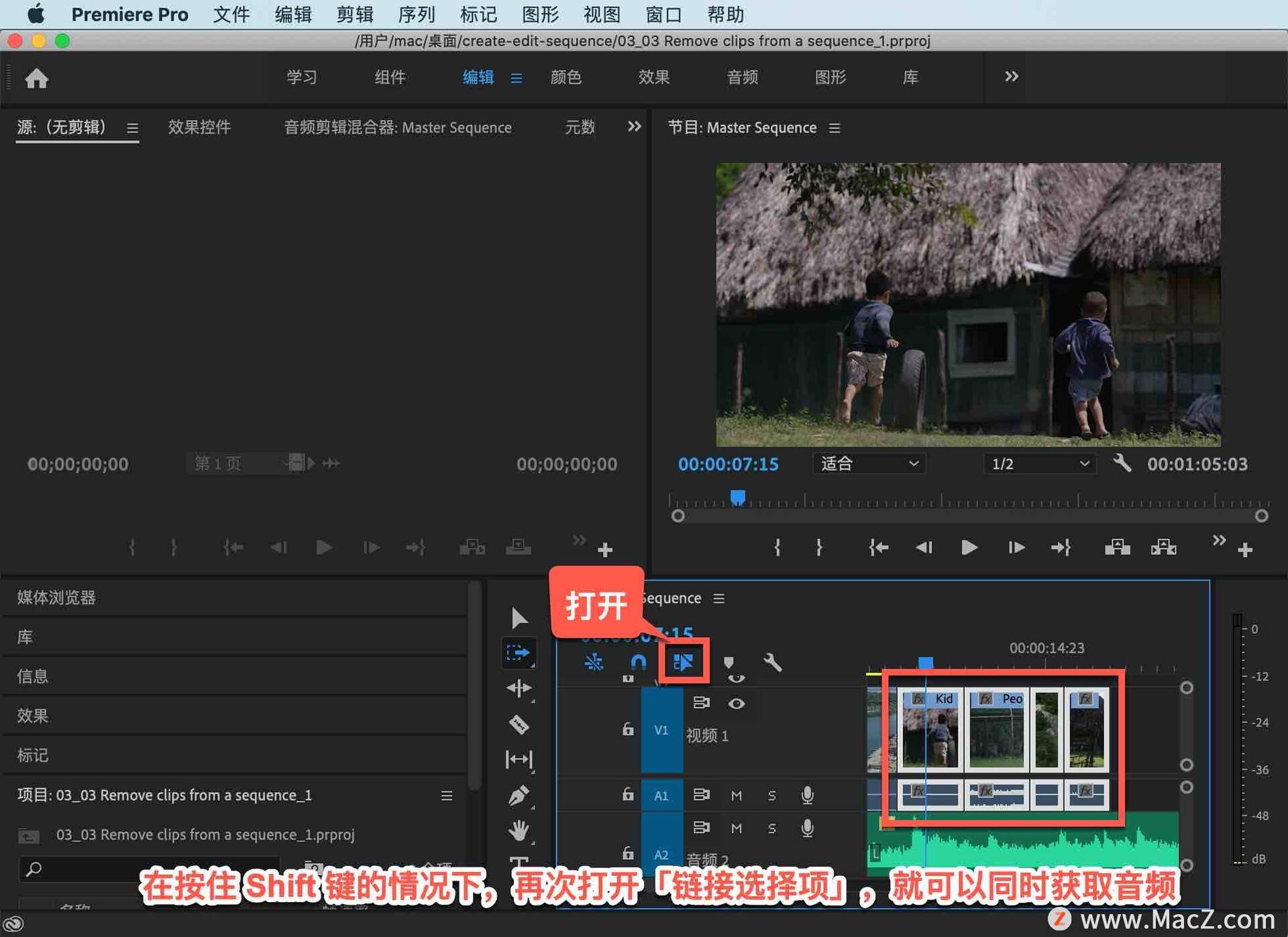Select the Slip tool
Viewport: 1288px width, 937px height.
click(x=519, y=759)
